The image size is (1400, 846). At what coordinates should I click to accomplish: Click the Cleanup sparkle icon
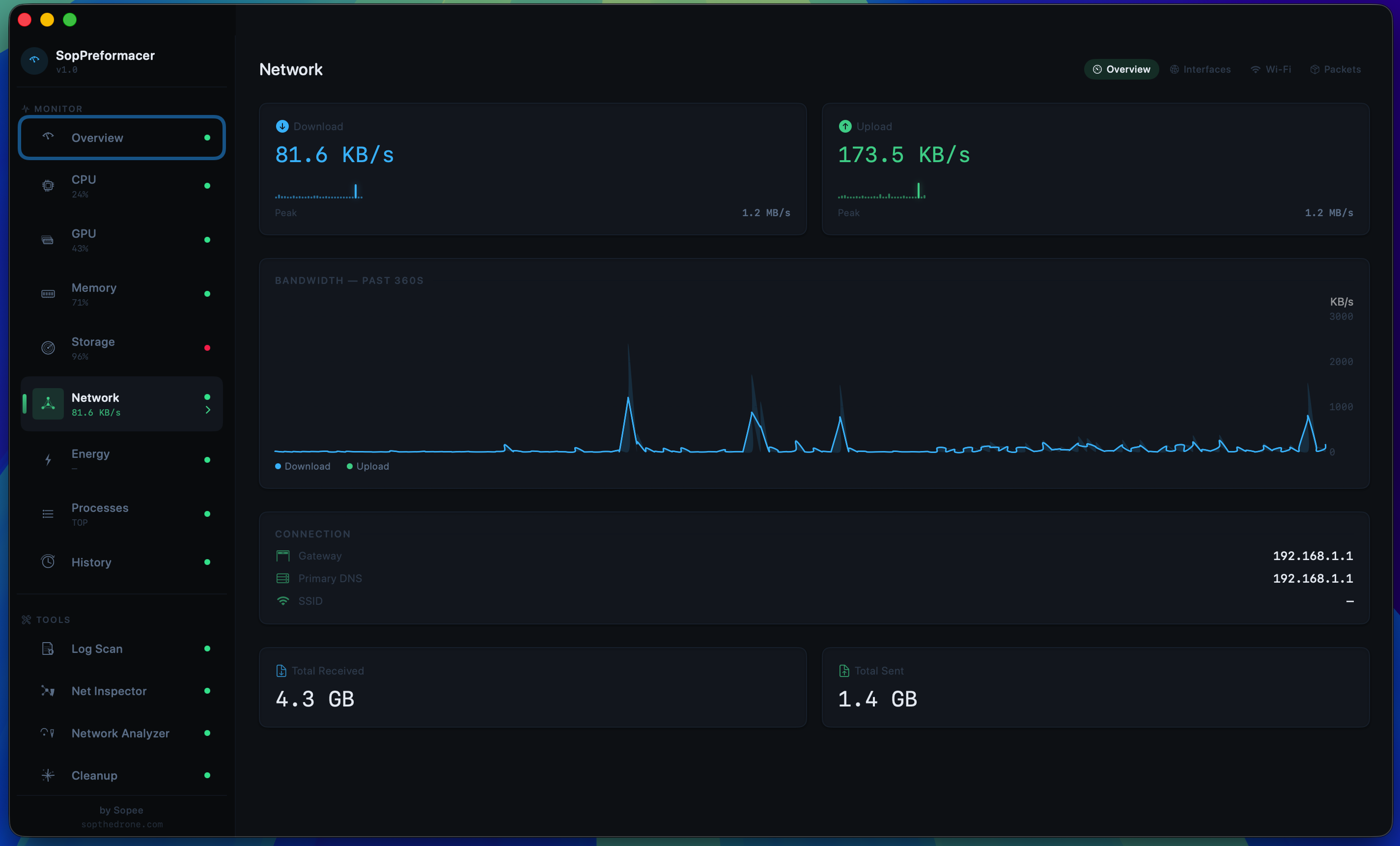click(x=48, y=776)
